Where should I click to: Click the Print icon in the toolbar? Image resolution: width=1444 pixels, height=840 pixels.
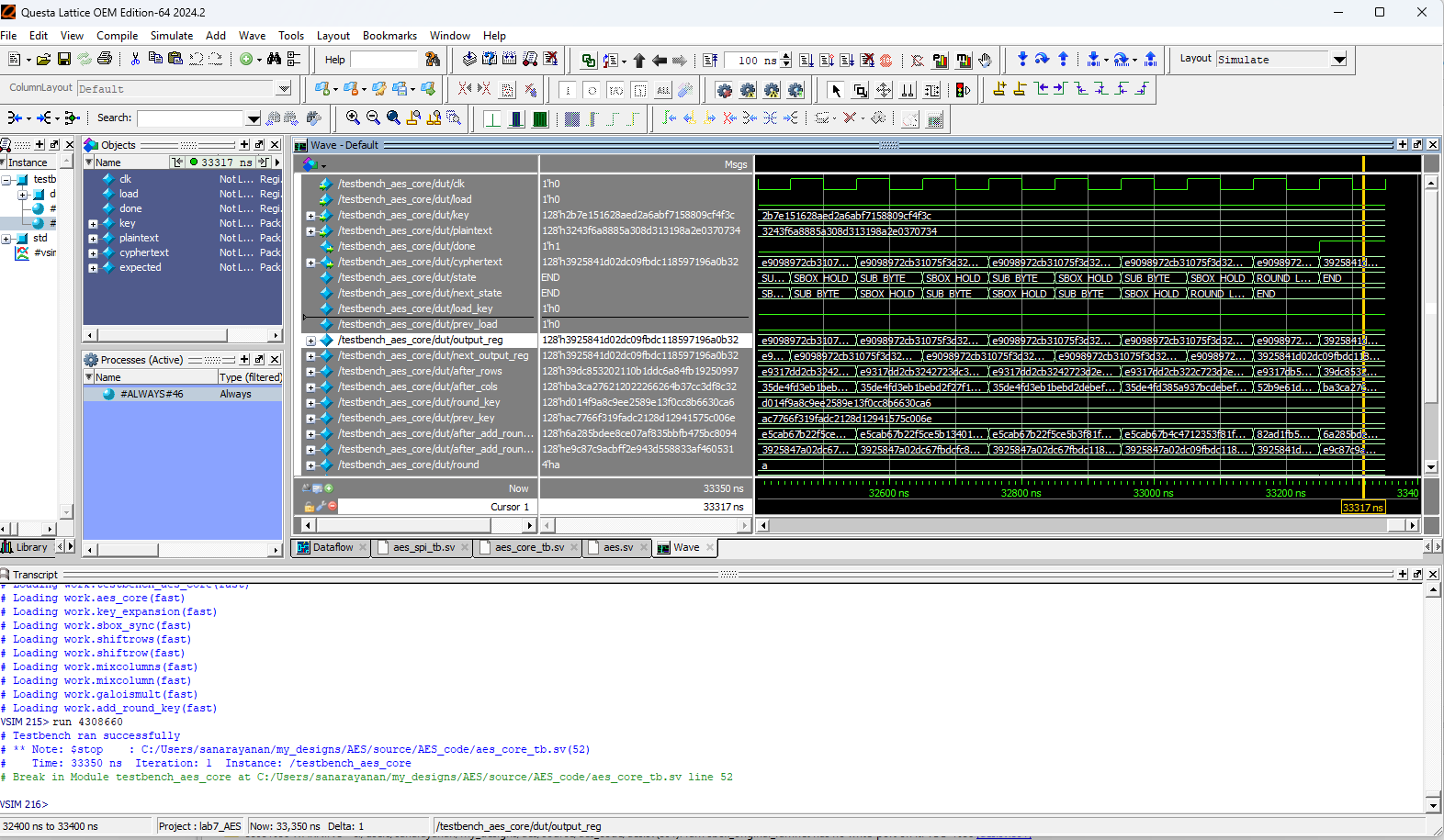coord(105,60)
